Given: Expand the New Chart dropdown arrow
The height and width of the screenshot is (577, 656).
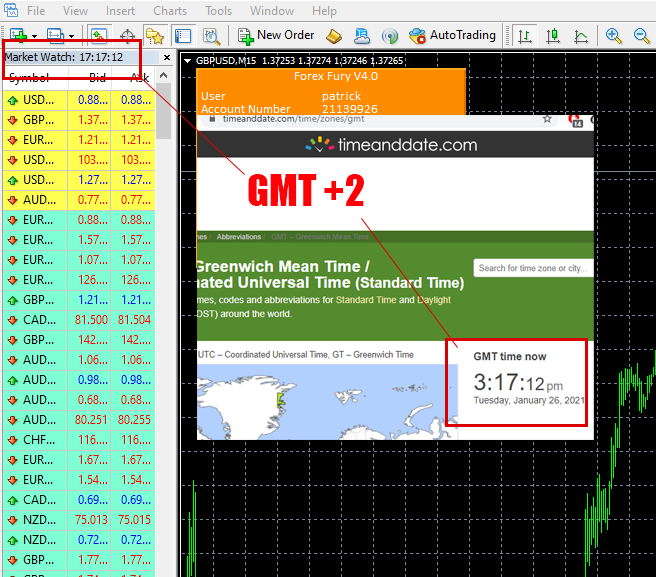Looking at the screenshot, I should 34,36.
